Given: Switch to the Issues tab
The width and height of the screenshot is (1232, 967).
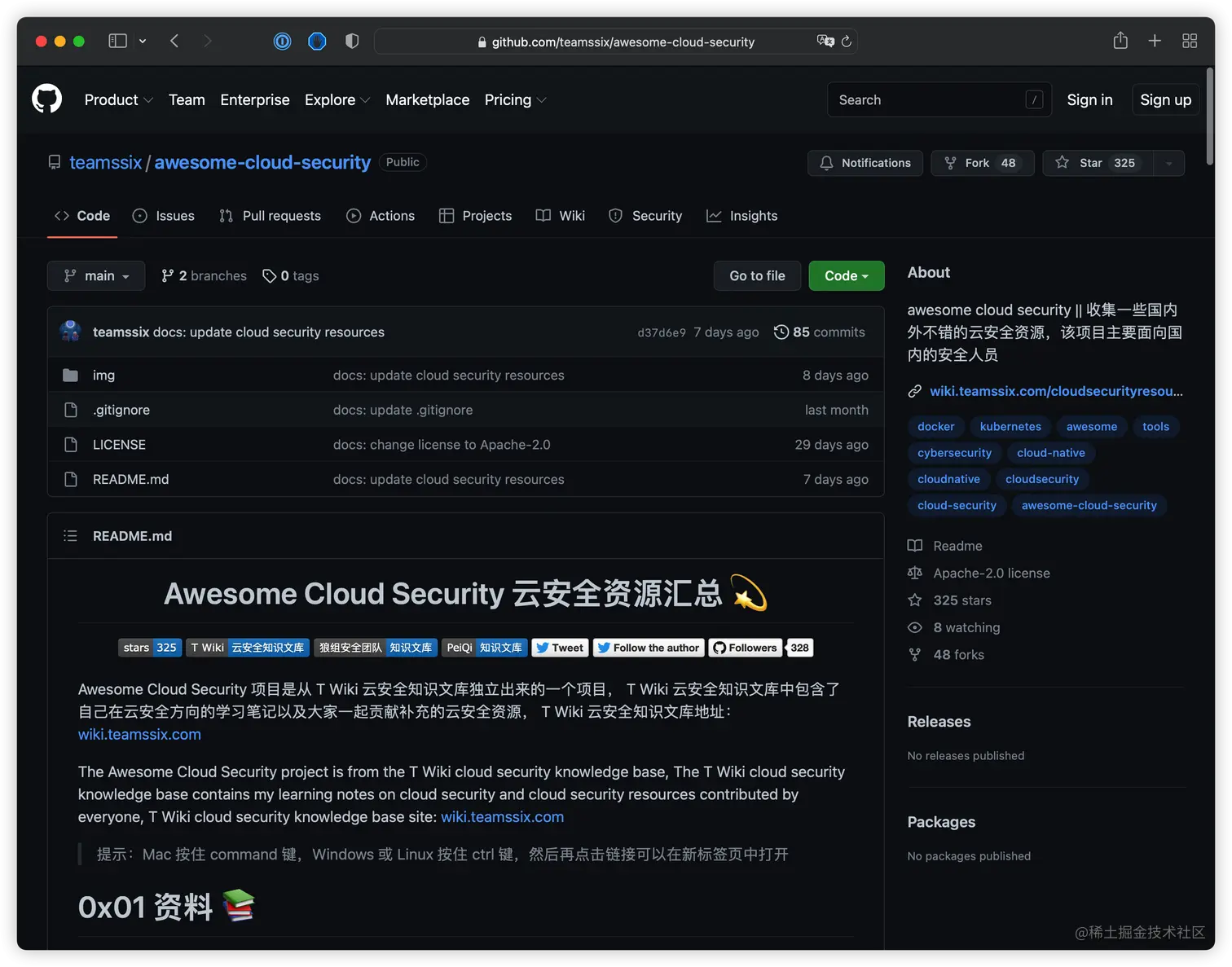Looking at the screenshot, I should tap(164, 216).
